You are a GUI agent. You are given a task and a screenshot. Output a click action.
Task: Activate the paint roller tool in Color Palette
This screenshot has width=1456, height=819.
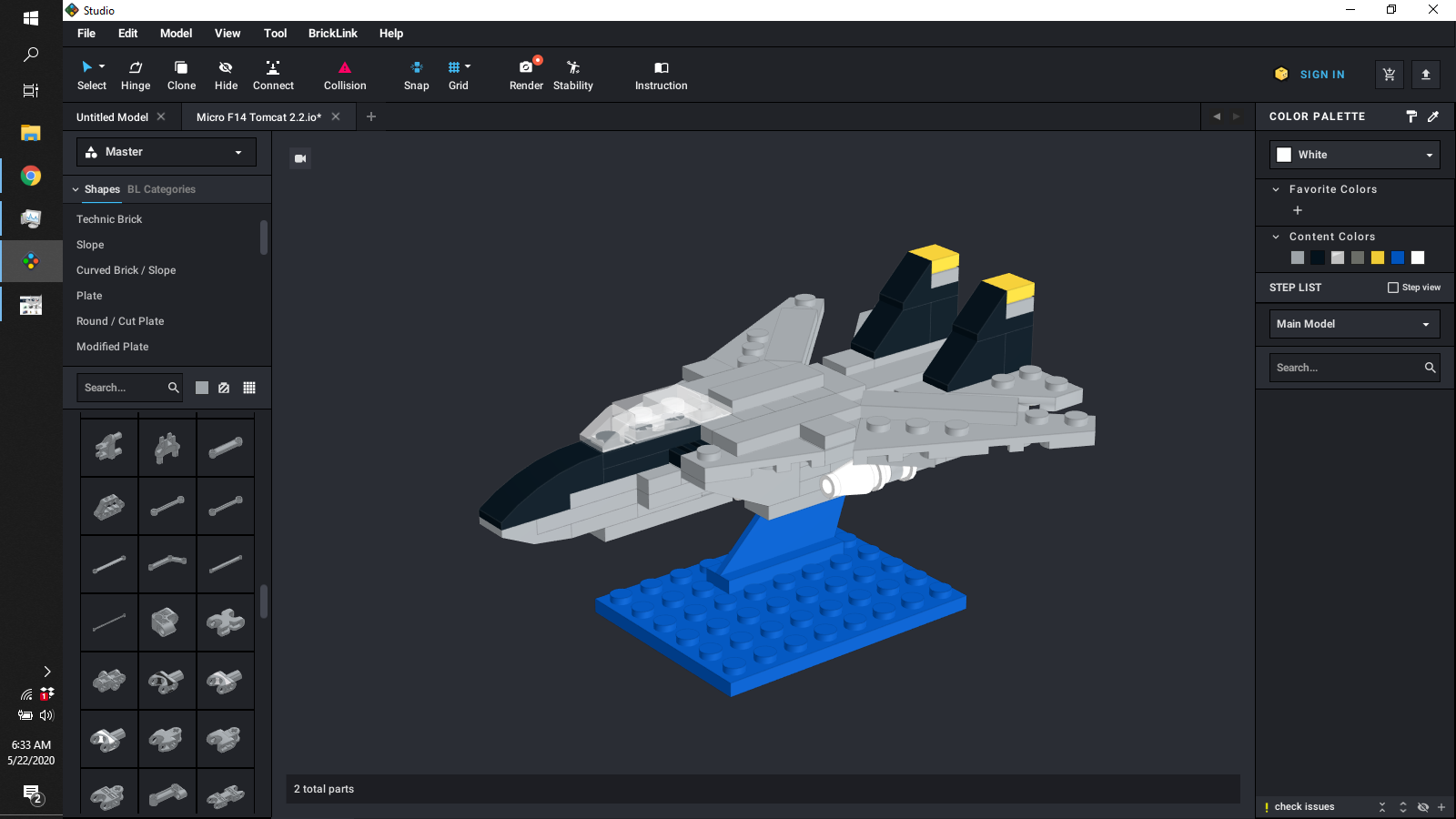(x=1411, y=116)
